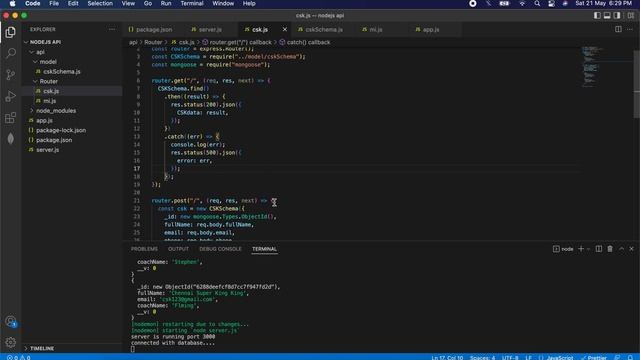Show the OUTPUT panel tab

(x=178, y=249)
